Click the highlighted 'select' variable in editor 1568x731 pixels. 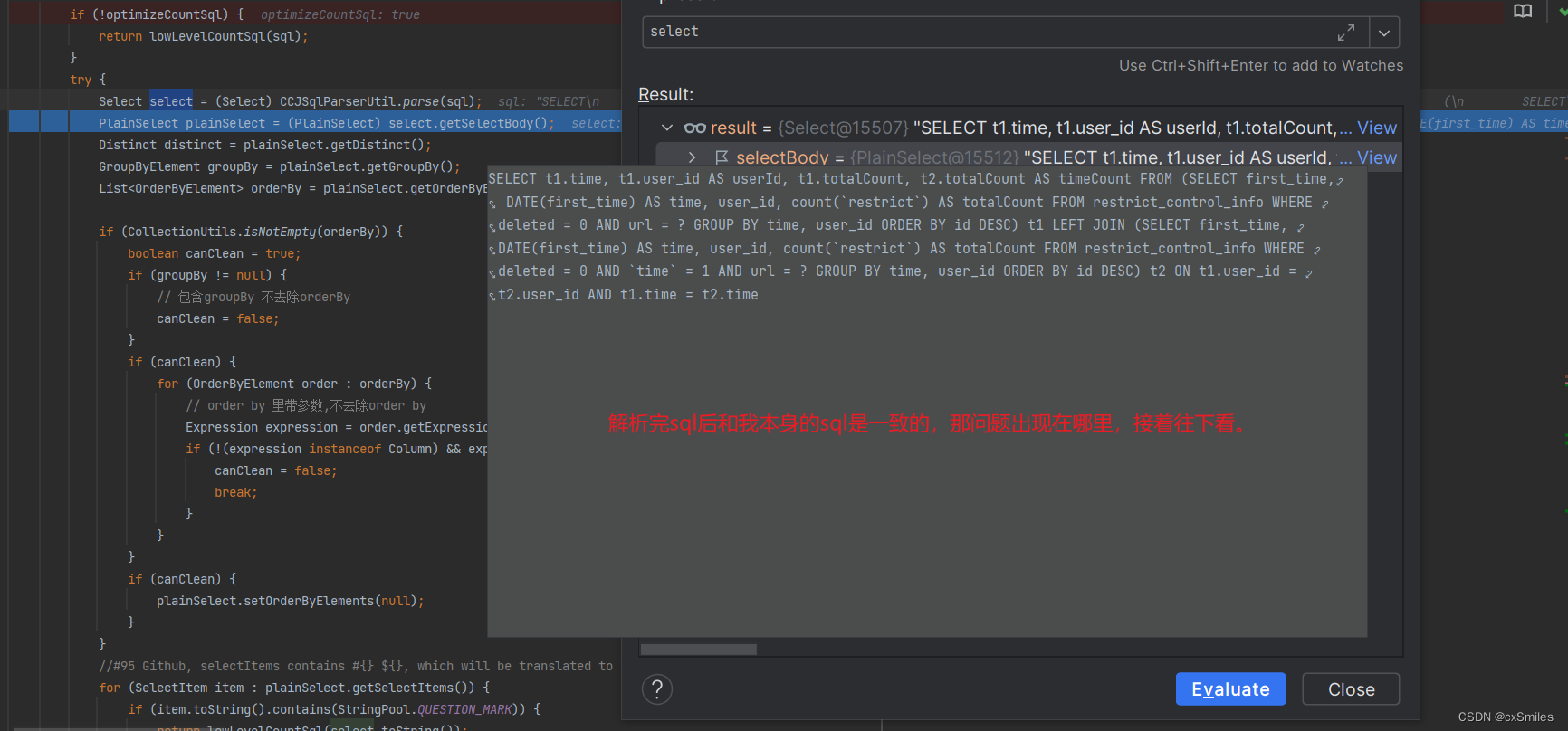(171, 101)
